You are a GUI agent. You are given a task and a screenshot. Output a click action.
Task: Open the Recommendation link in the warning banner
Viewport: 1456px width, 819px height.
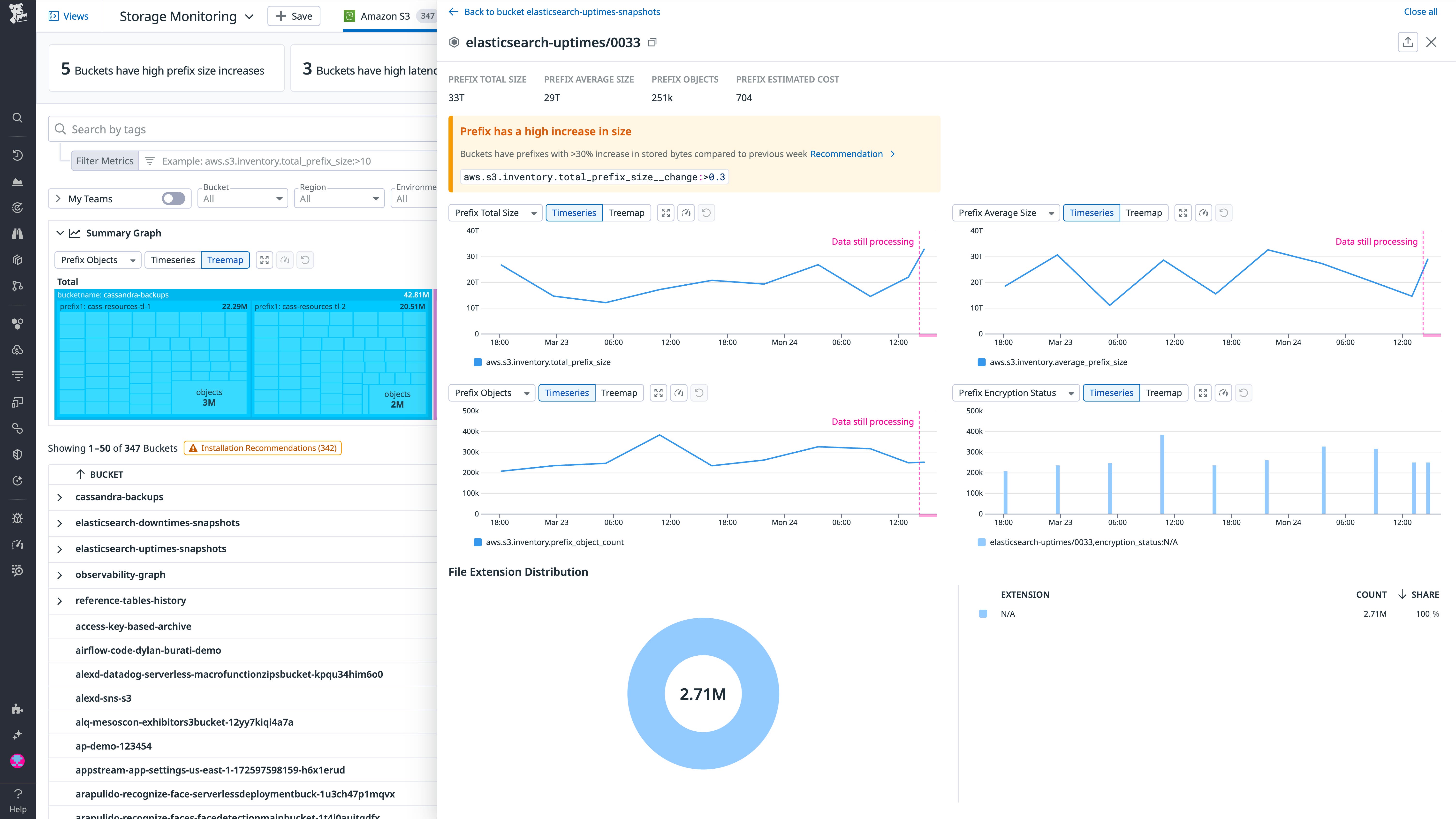846,154
